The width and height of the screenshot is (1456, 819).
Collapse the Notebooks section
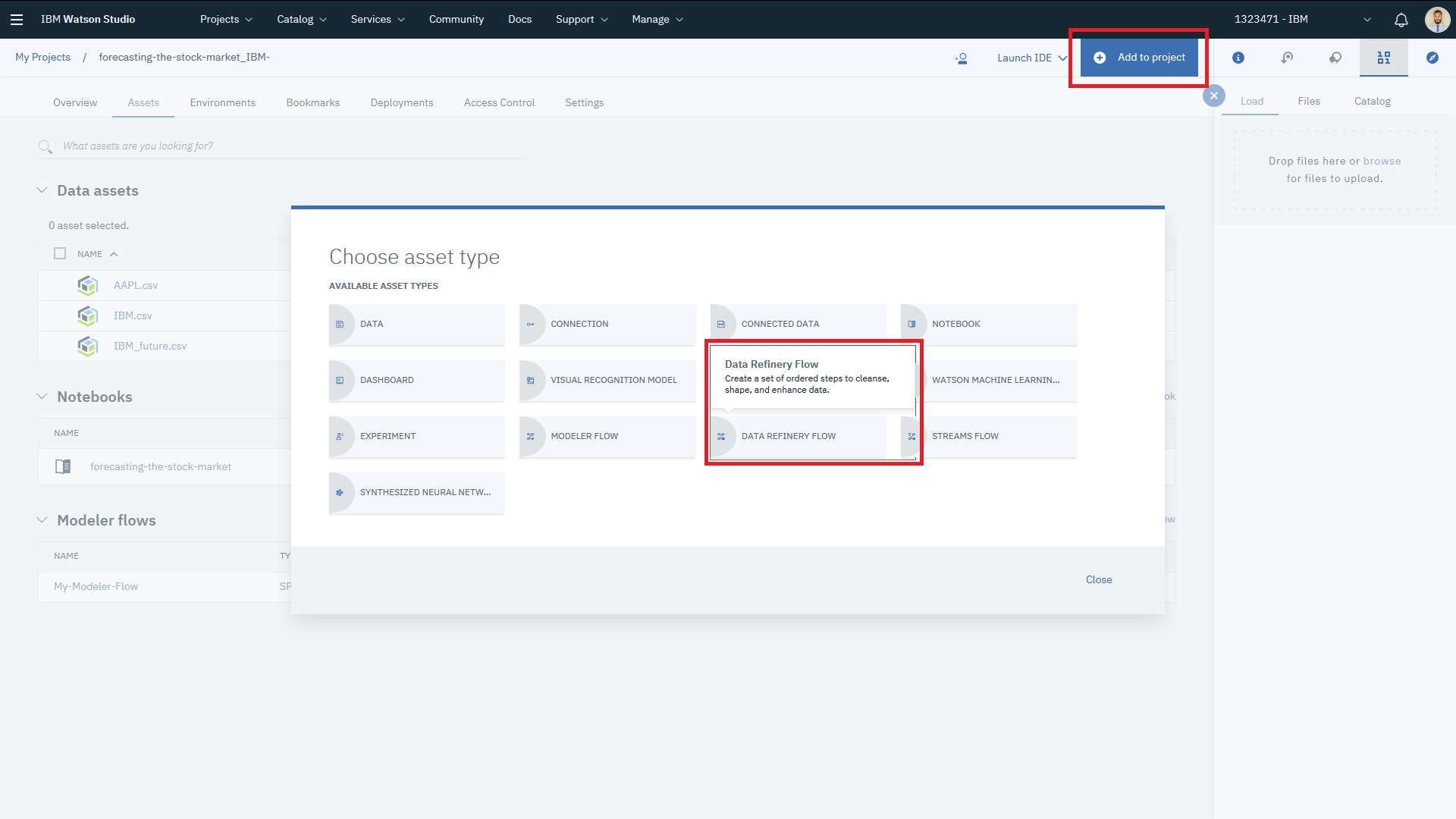click(42, 397)
